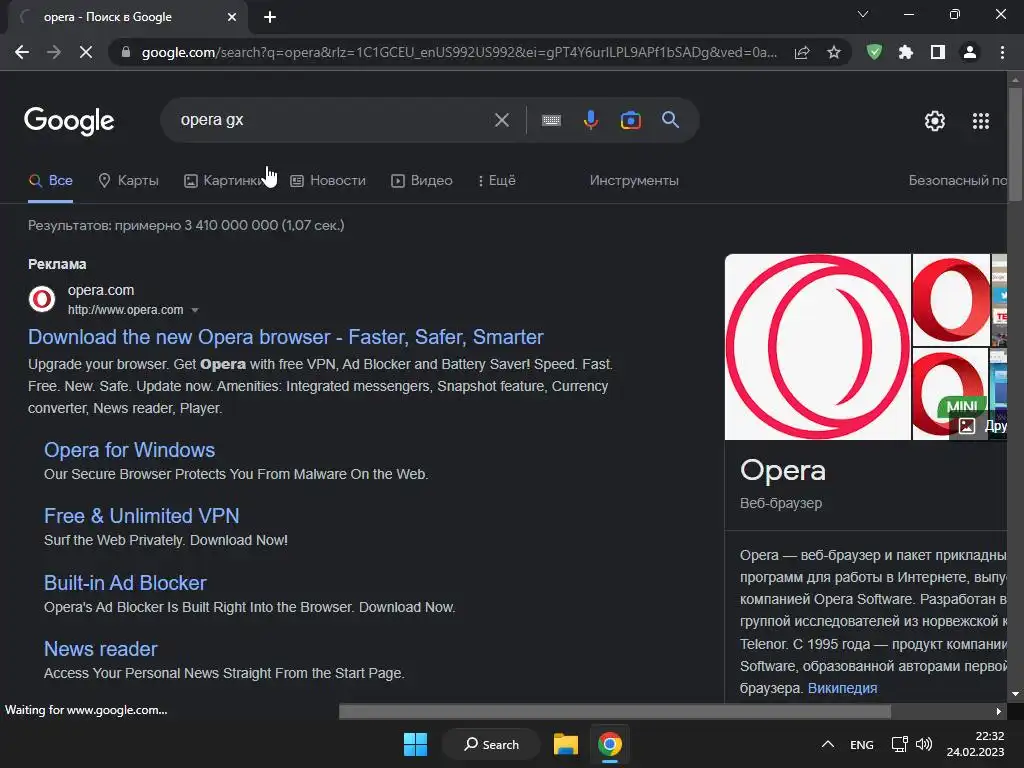Open the large Opera logo image
Viewport: 1024px width, 768px height.
tap(818, 347)
